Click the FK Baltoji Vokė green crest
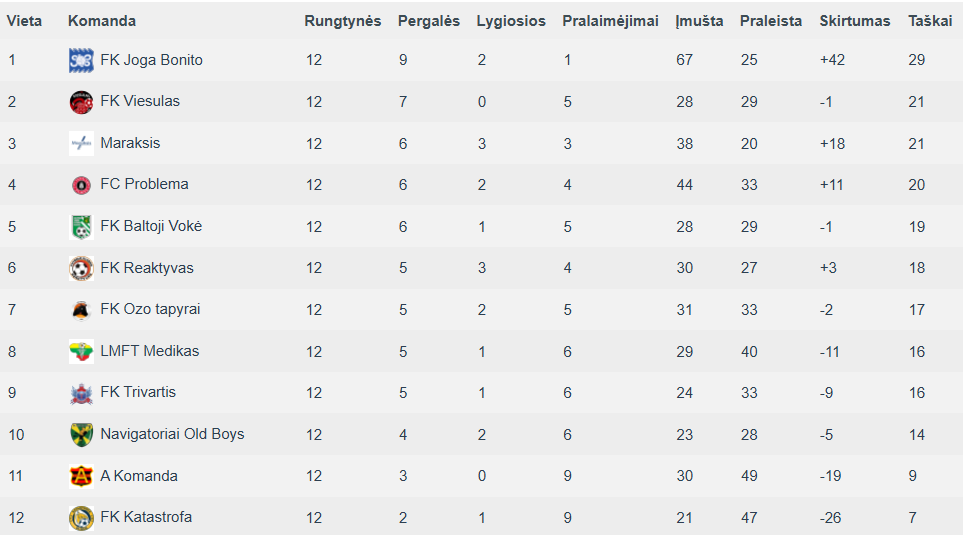 (81, 226)
